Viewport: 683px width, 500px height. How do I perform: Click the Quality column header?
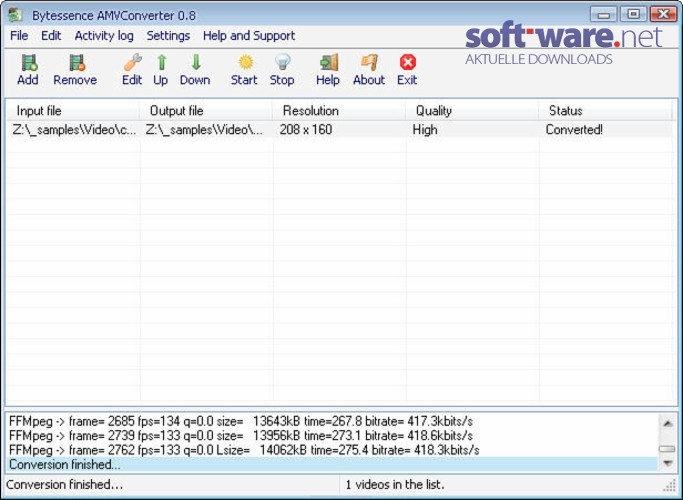[472, 111]
